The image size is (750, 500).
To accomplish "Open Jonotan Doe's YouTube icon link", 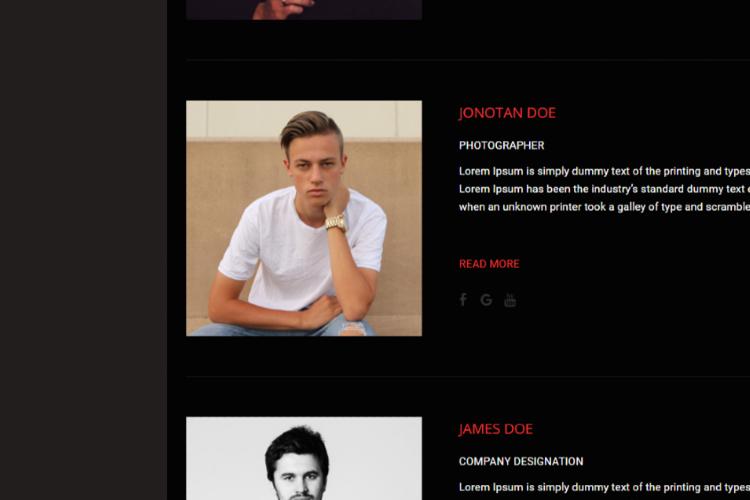I will tap(510, 300).
